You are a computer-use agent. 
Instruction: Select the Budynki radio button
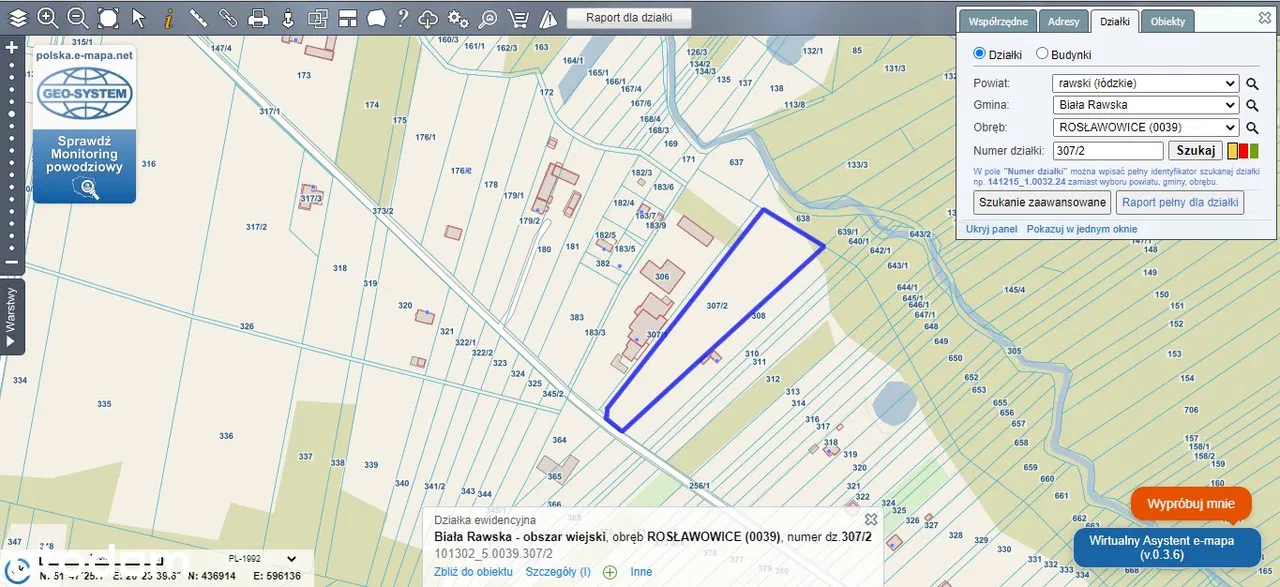1042,54
